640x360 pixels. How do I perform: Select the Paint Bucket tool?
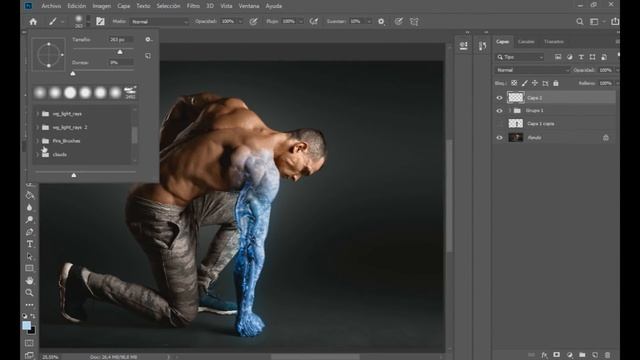(x=29, y=196)
